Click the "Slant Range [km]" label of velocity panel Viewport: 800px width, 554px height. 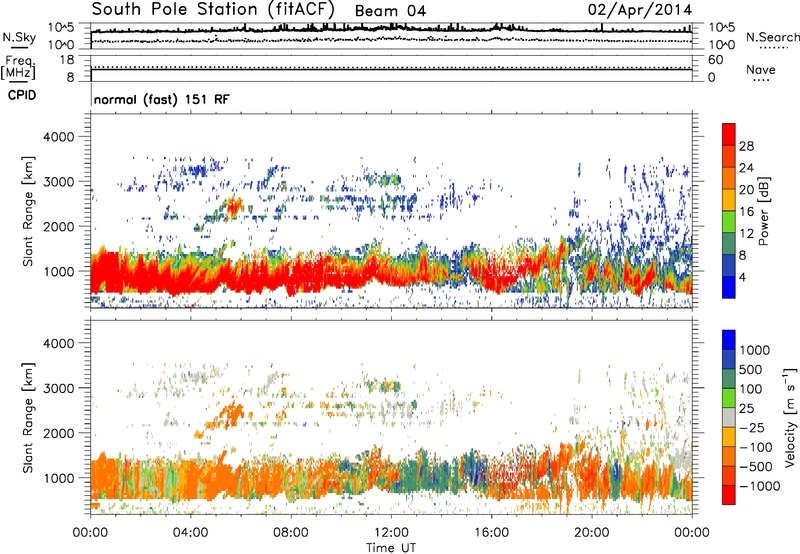(x=28, y=417)
